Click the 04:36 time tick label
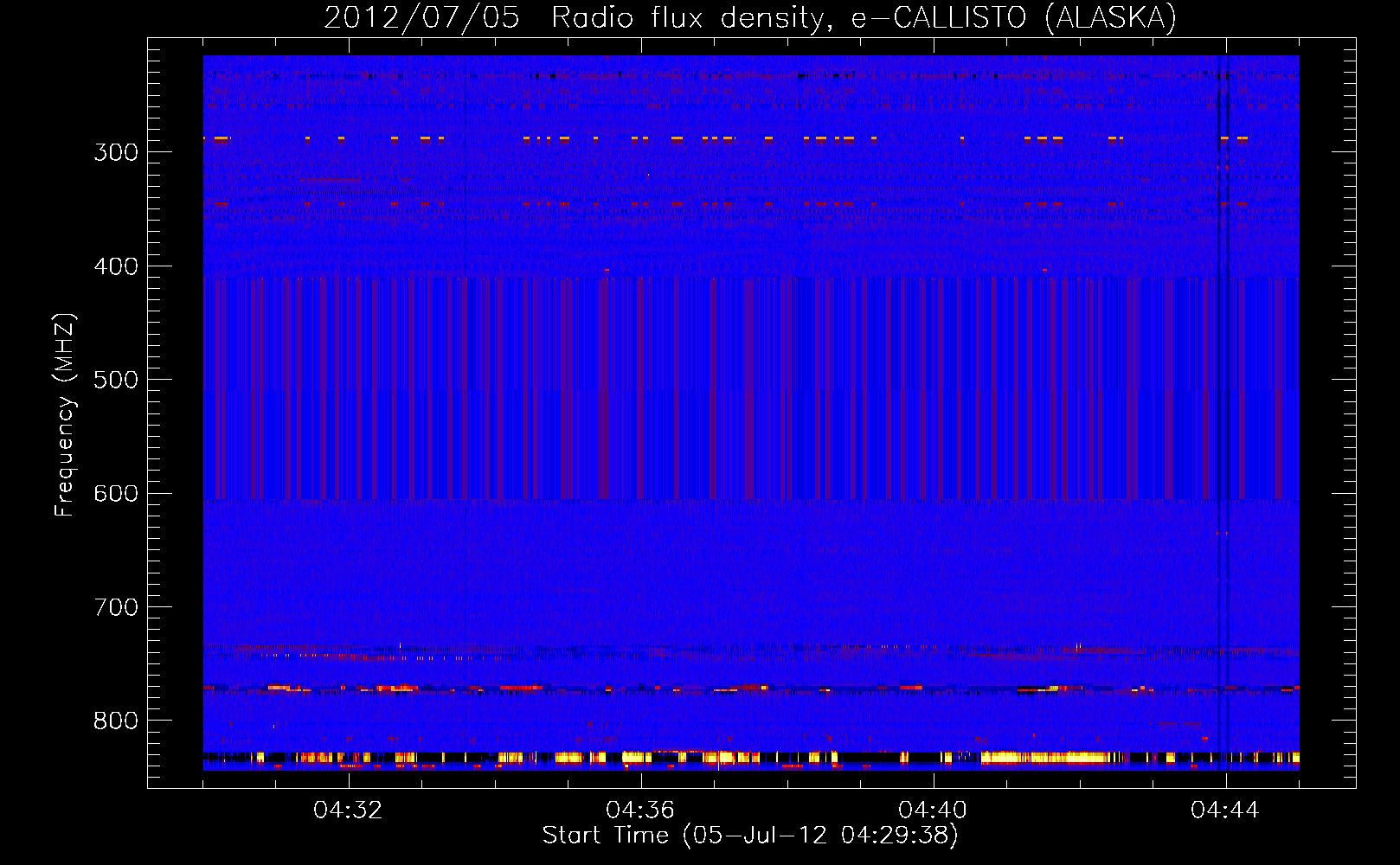Viewport: 1400px width, 865px height. coord(640,811)
